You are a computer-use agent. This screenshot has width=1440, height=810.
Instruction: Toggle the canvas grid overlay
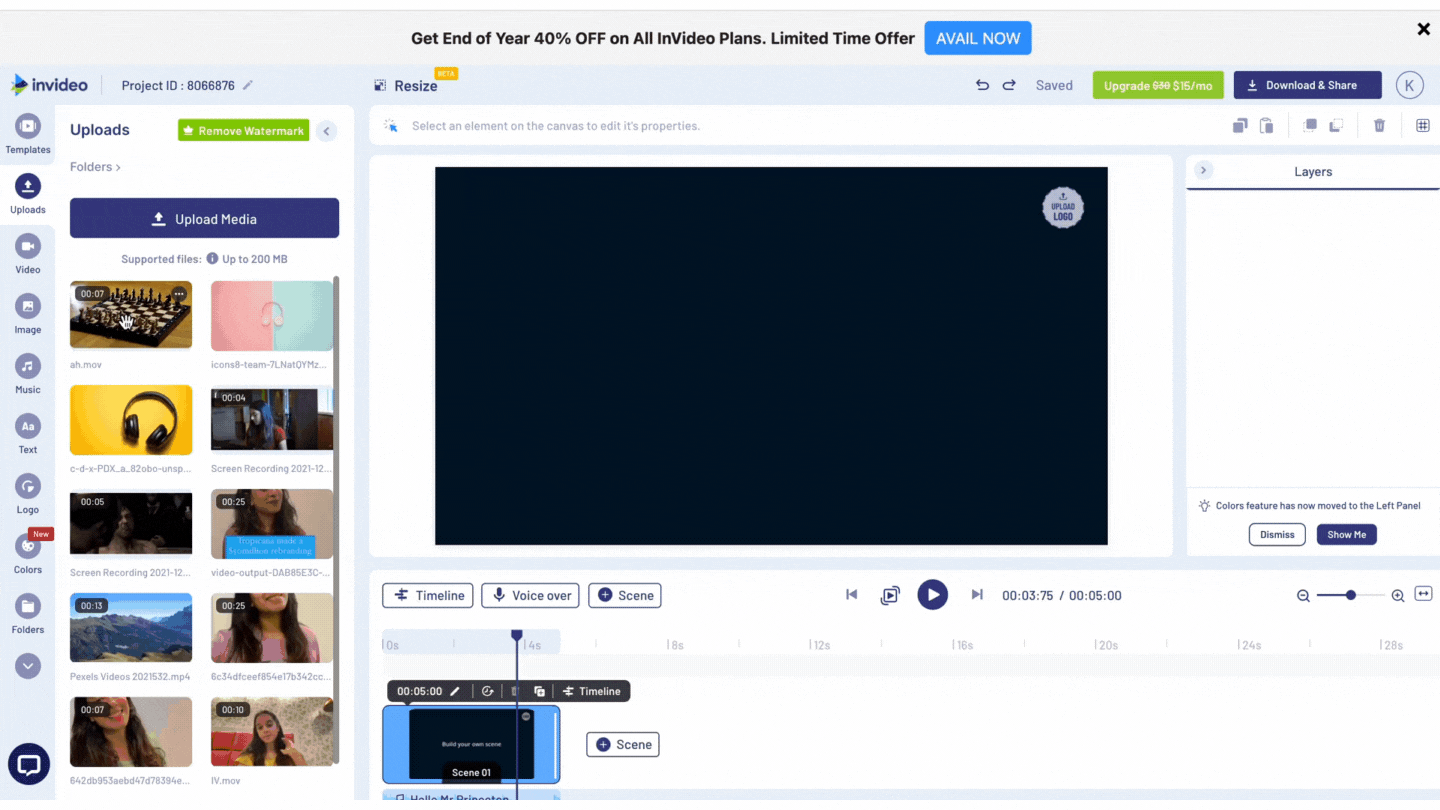pos(1423,126)
